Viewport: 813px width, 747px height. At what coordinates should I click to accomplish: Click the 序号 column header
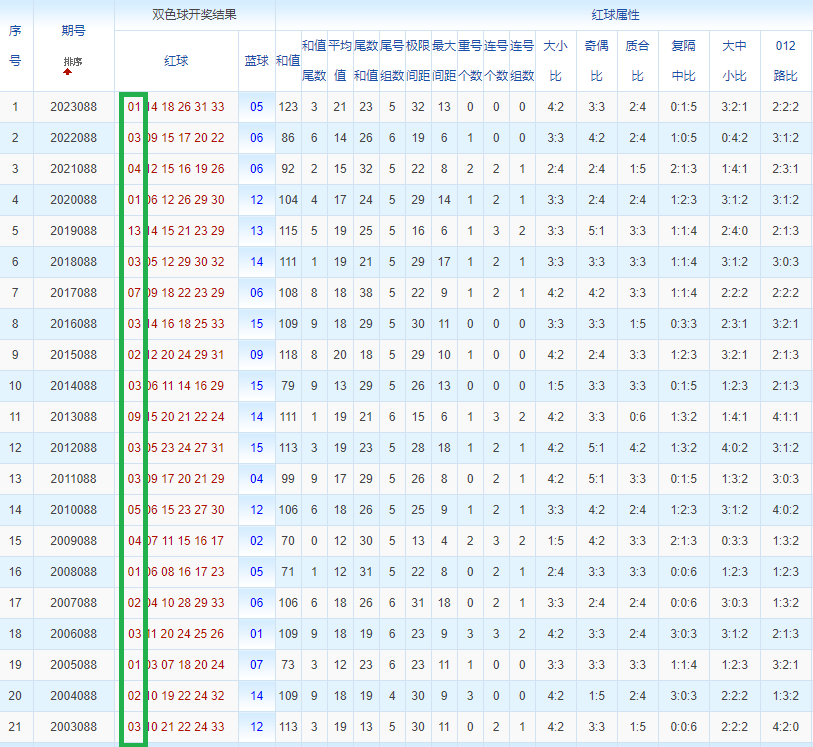click(x=15, y=46)
